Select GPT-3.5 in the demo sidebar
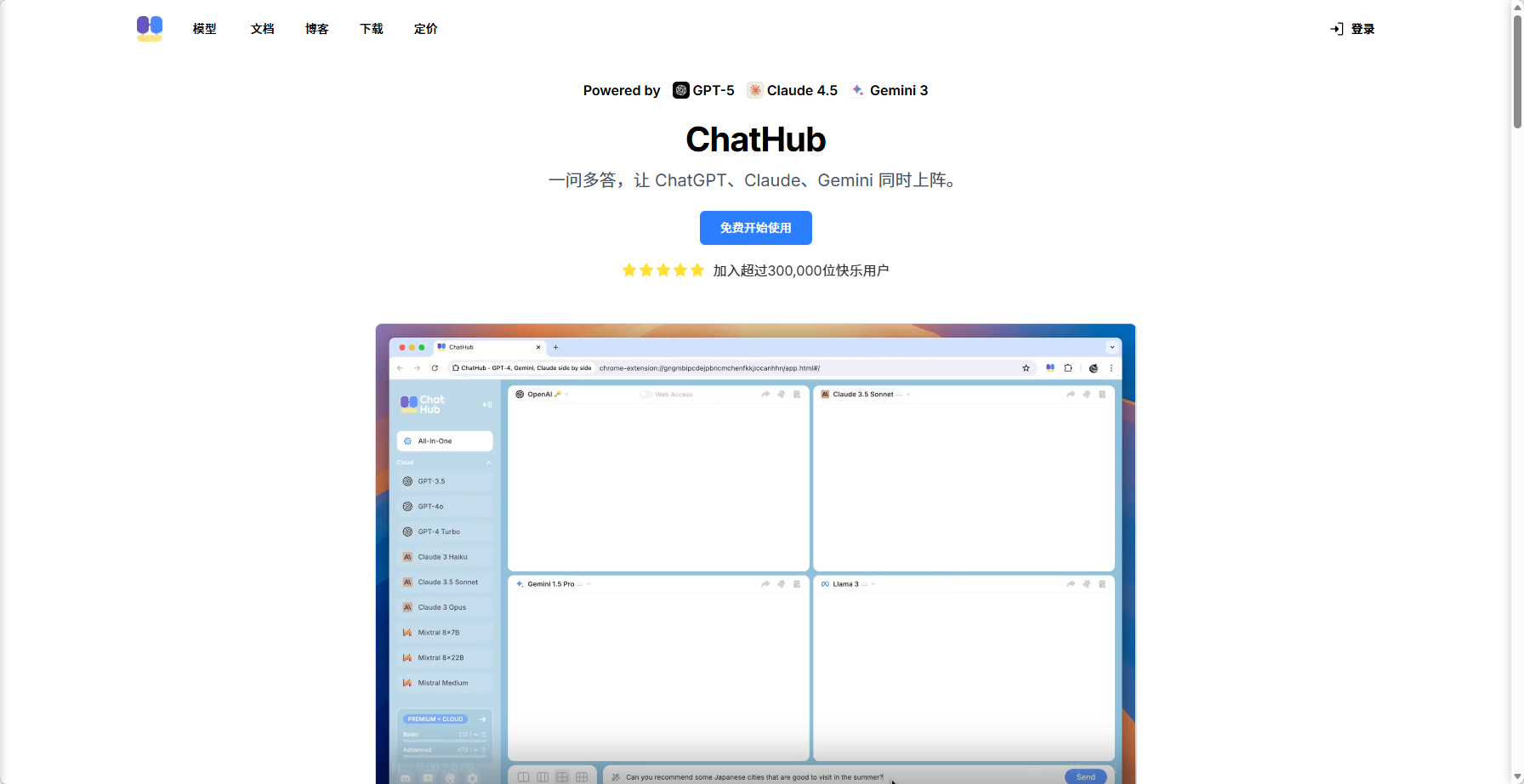1524x784 pixels. [445, 481]
